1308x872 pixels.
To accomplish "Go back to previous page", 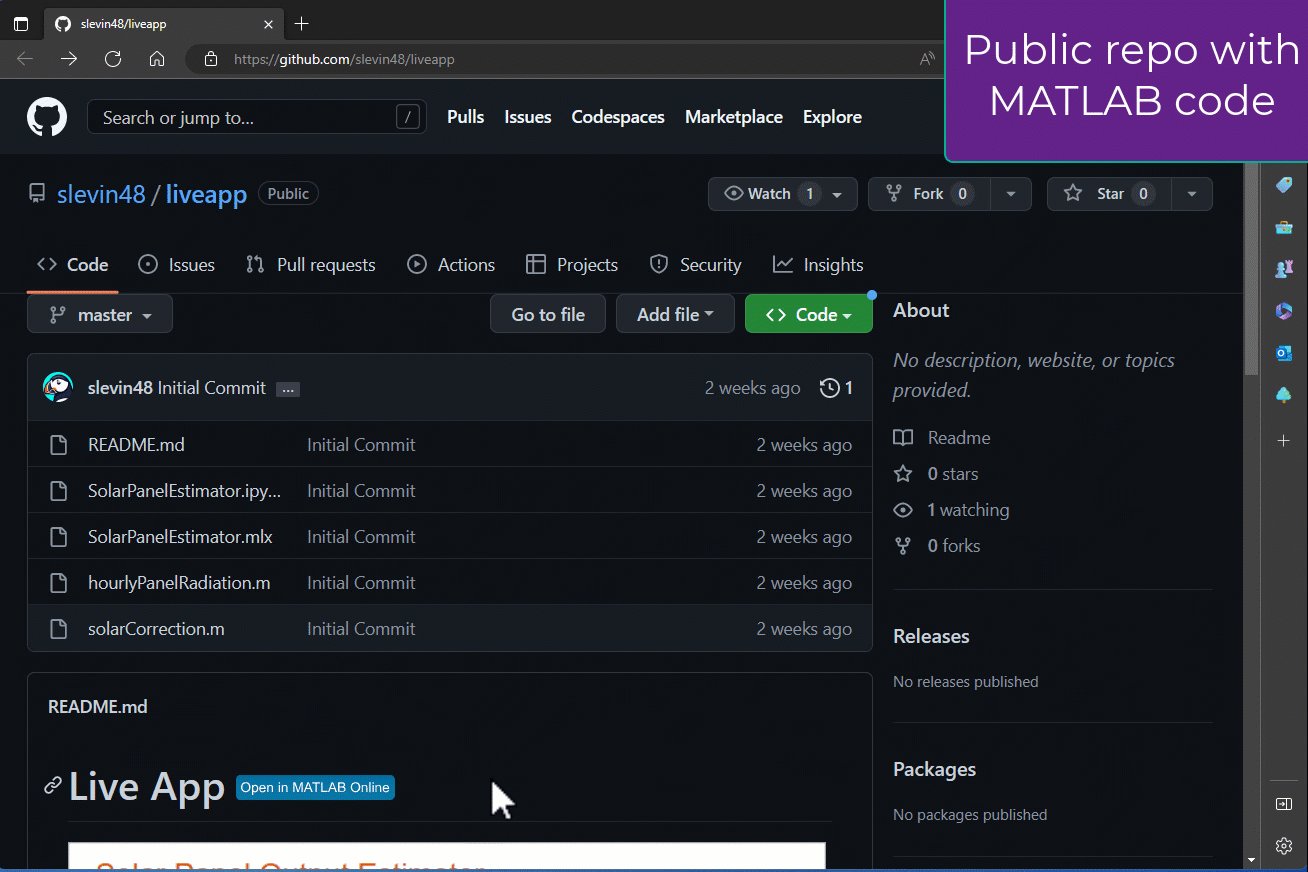I will pos(25,59).
